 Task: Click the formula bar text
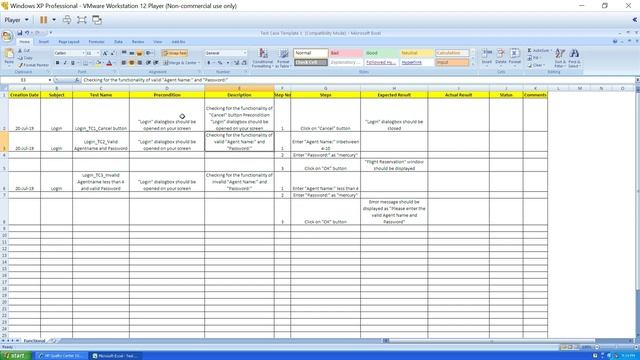coord(156,80)
